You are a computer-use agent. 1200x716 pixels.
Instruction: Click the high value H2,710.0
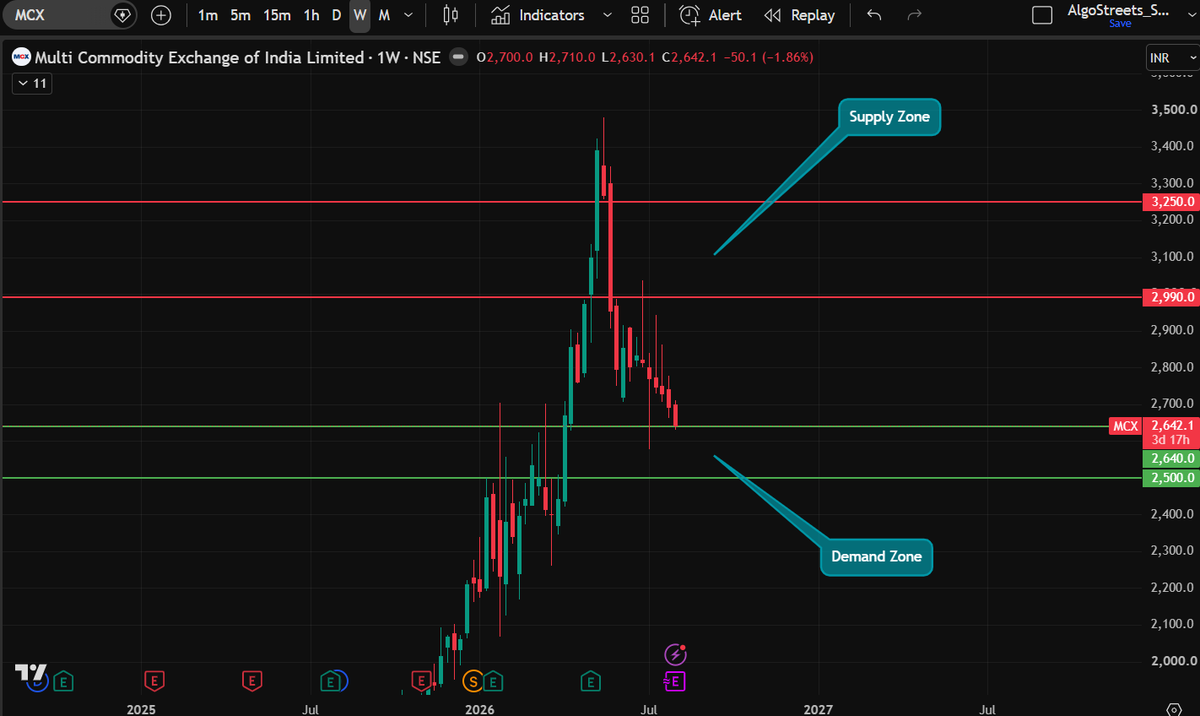(x=567, y=58)
